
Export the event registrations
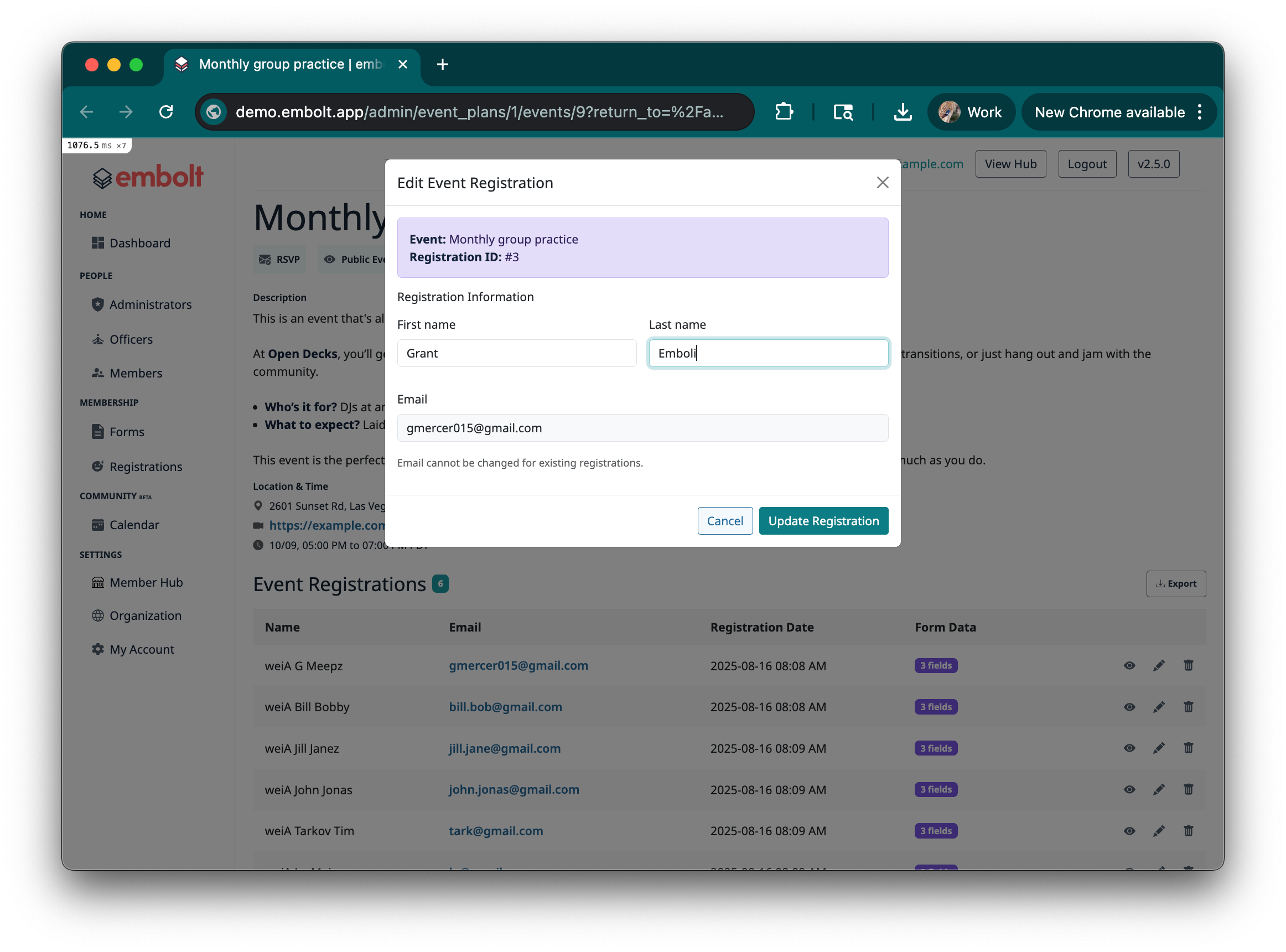coord(1175,584)
